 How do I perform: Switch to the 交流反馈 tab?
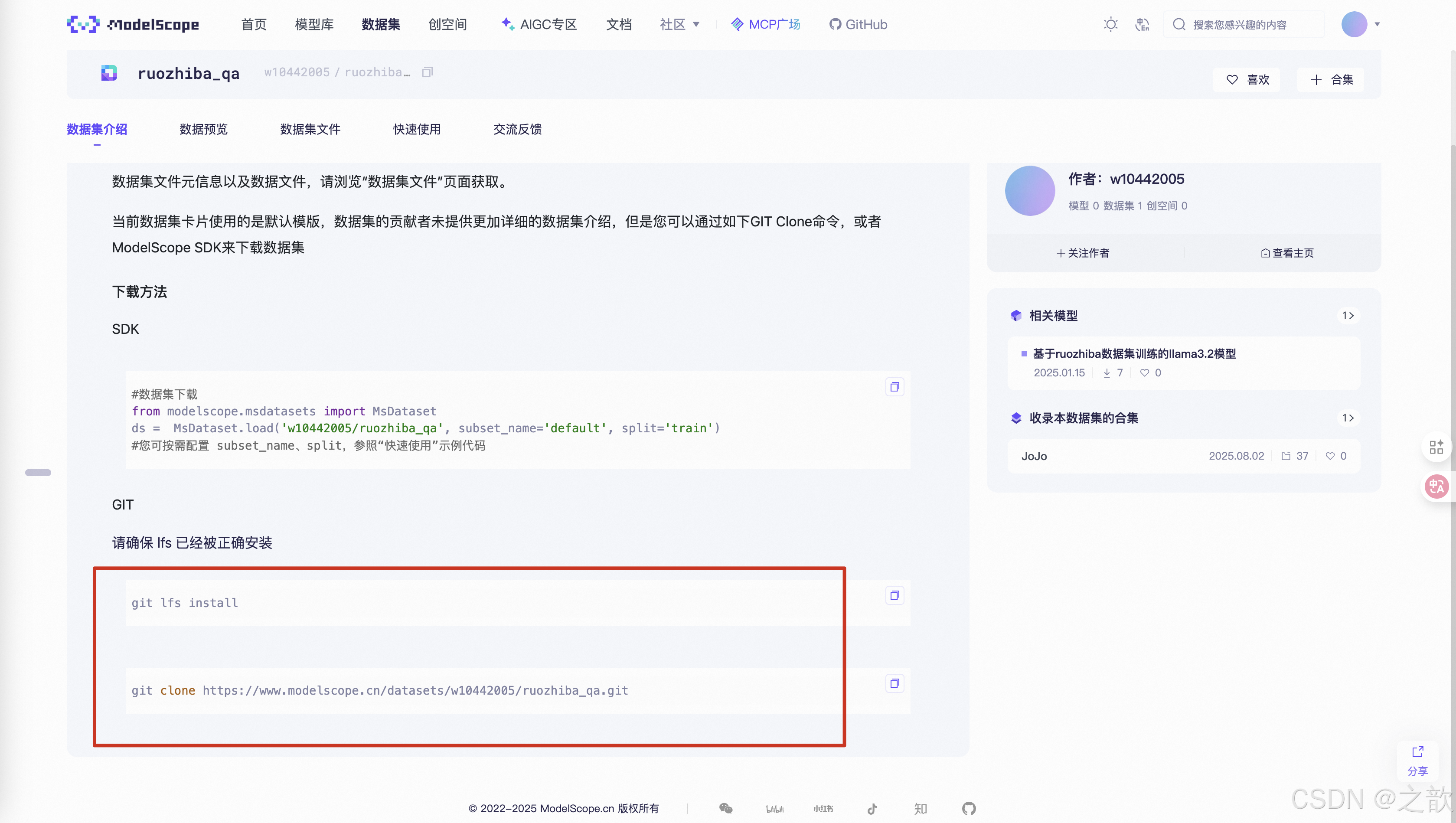518,129
